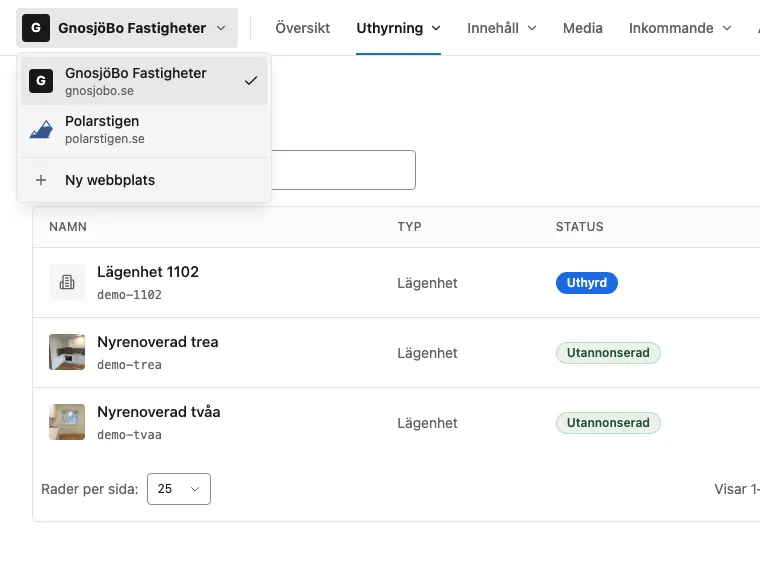This screenshot has width=760, height=570.
Task: Switch to the Polarstigen site
Action: tap(144, 129)
